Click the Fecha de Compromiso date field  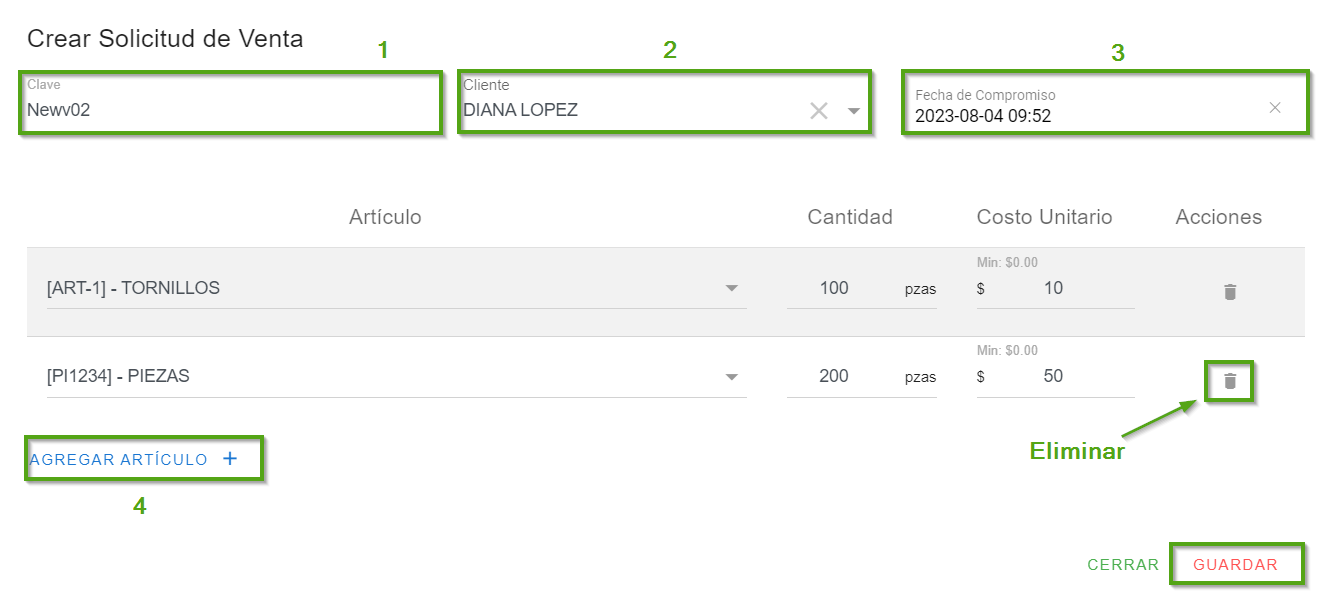point(1080,116)
